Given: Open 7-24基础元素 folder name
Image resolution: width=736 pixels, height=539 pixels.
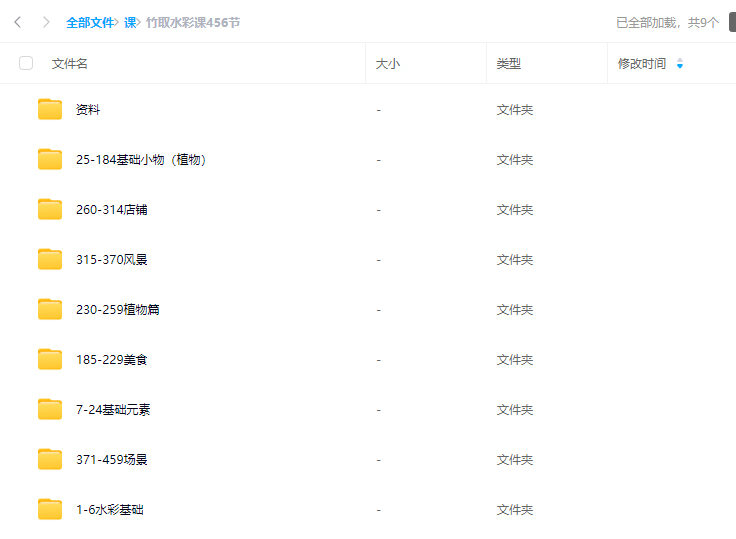Looking at the screenshot, I should 113,409.
